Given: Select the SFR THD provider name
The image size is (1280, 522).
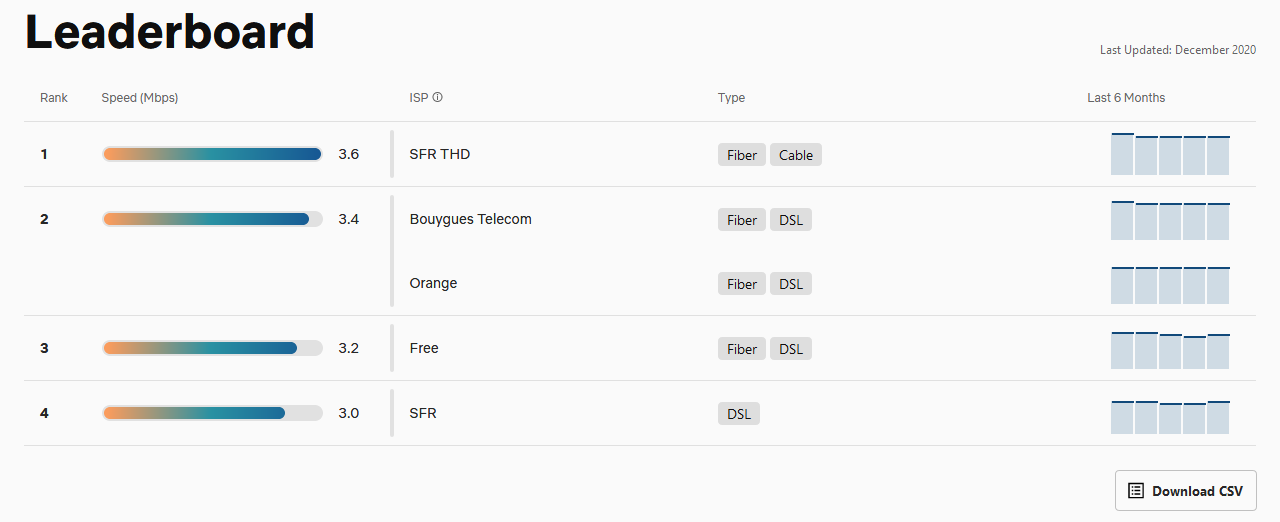Looking at the screenshot, I should (x=439, y=154).
